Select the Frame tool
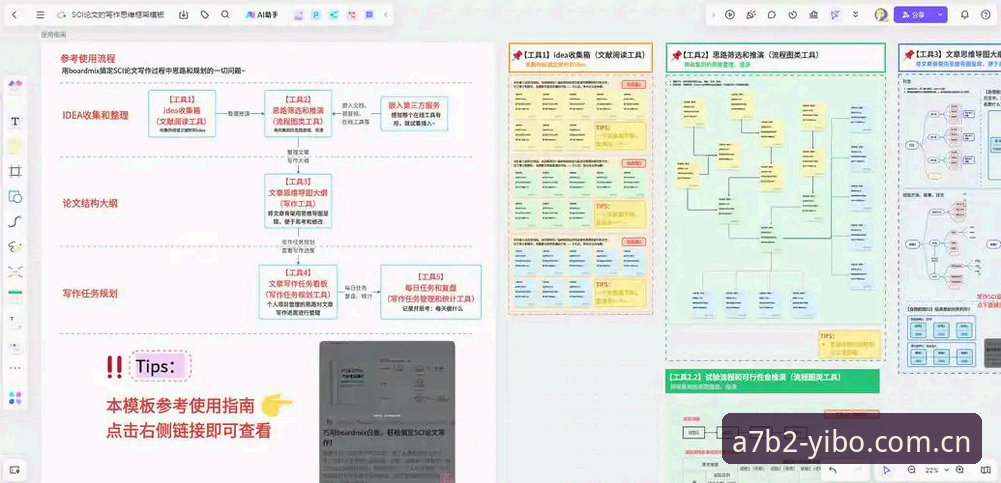This screenshot has height=483, width=1001. 15,171
